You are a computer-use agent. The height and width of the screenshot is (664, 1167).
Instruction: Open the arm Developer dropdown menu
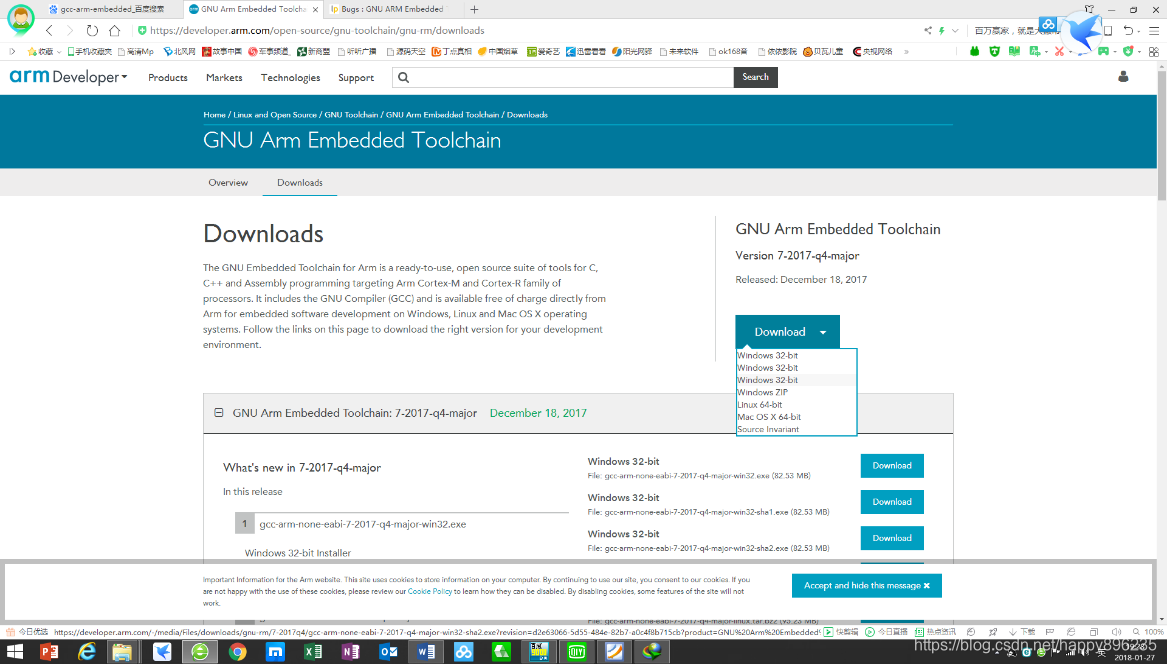coord(68,77)
